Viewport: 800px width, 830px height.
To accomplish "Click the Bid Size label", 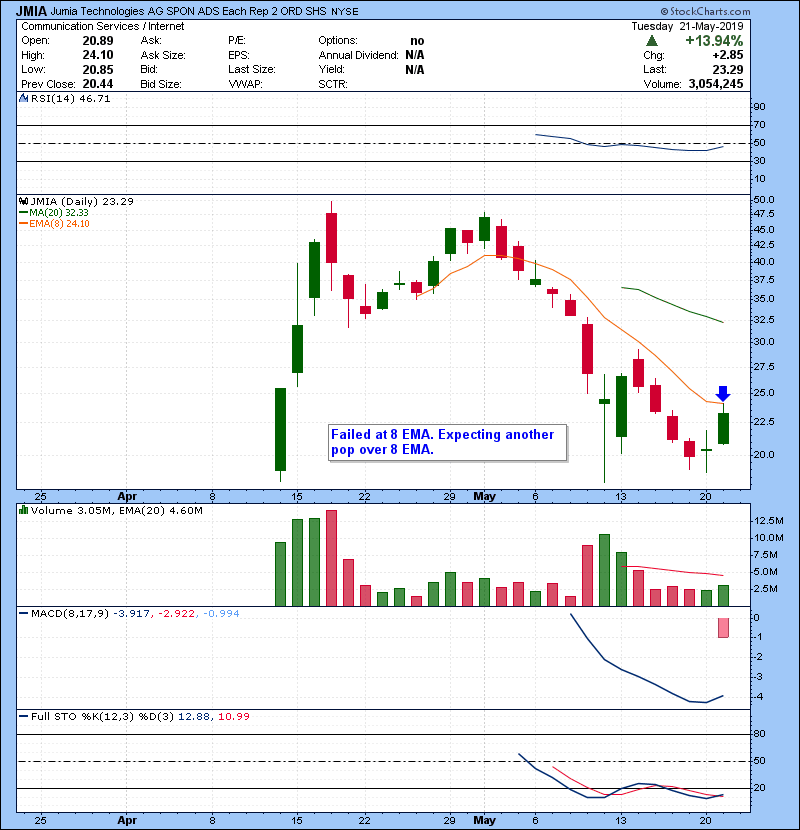I will click(x=161, y=84).
